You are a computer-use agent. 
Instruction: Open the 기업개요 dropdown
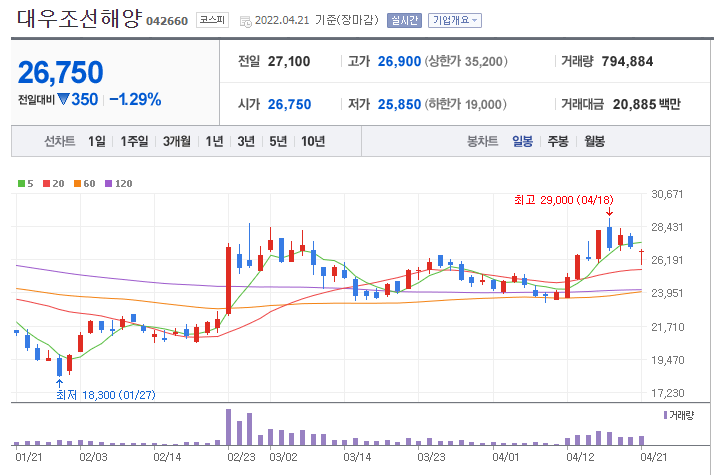tap(454, 20)
